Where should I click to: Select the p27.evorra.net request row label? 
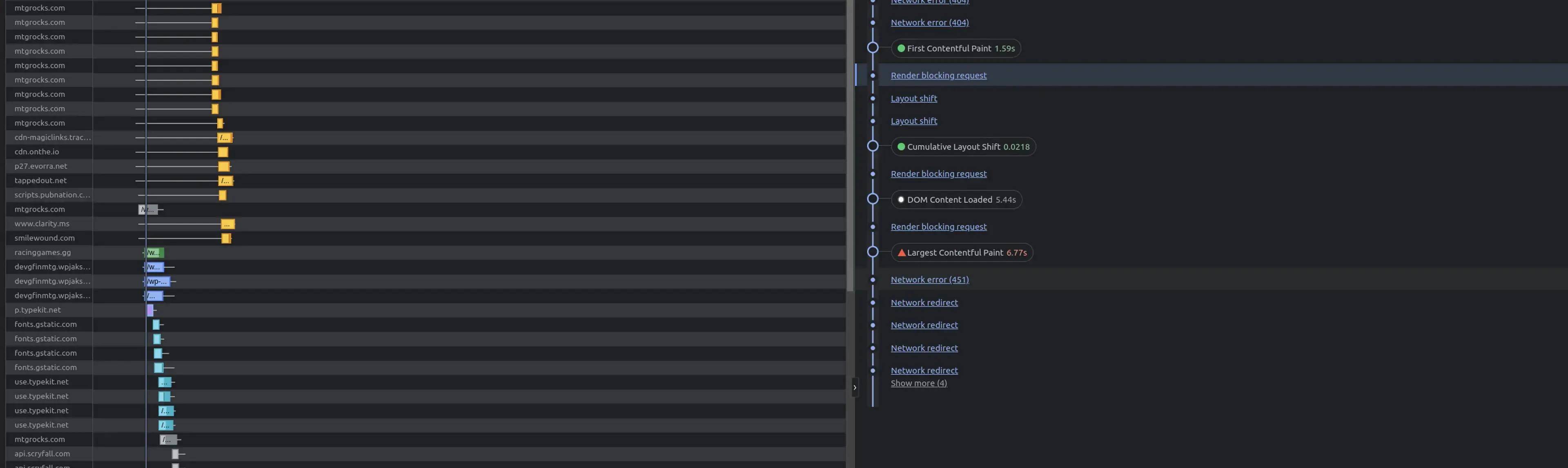pyautogui.click(x=41, y=166)
